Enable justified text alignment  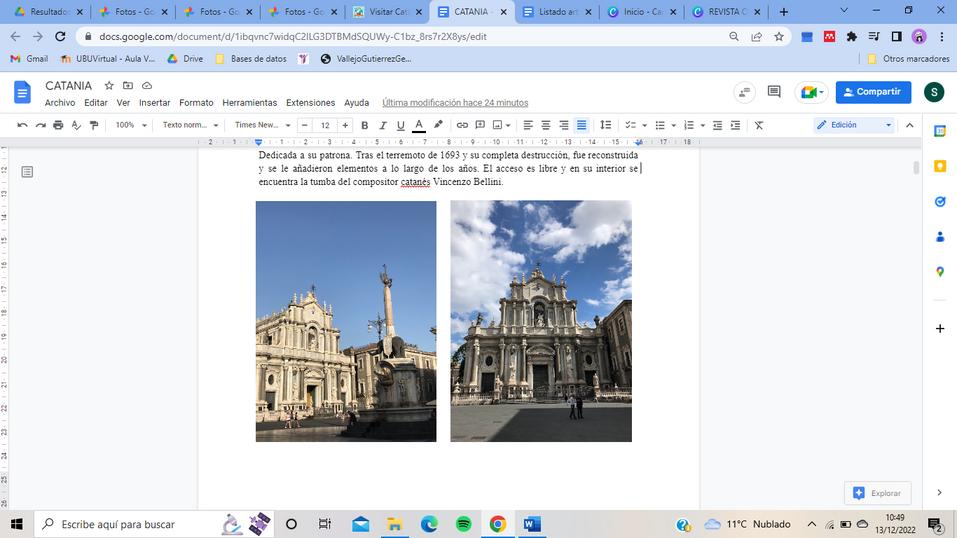click(581, 125)
